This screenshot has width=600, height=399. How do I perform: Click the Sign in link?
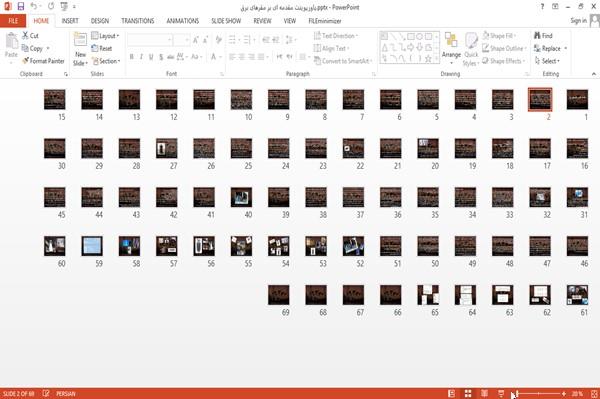pos(578,20)
